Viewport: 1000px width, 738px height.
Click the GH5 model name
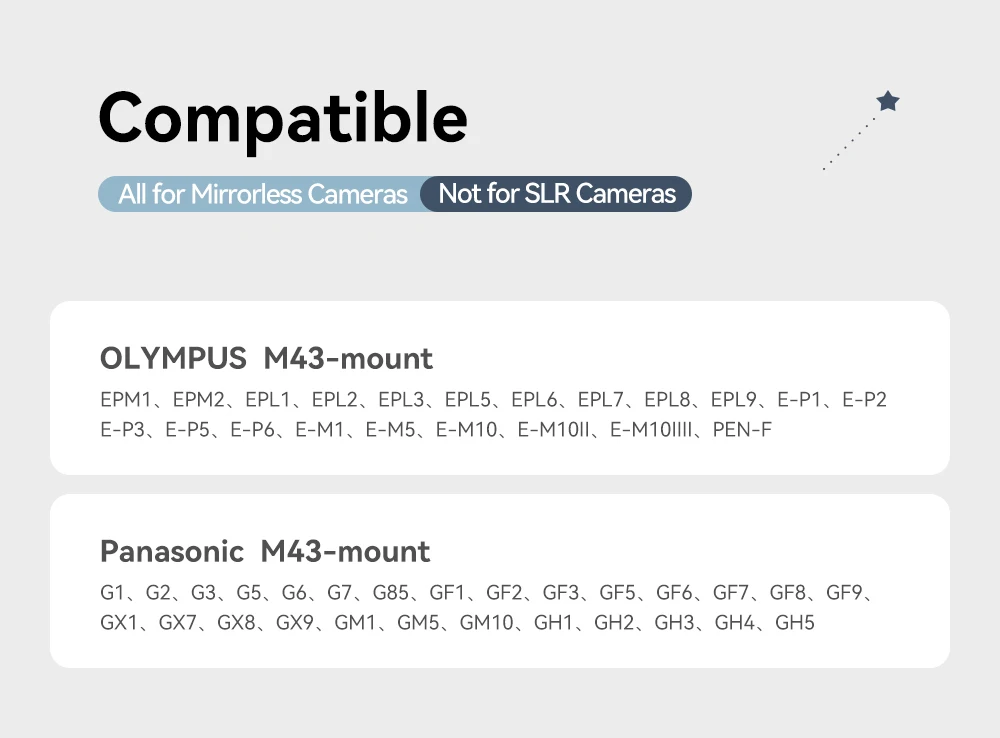click(x=795, y=623)
